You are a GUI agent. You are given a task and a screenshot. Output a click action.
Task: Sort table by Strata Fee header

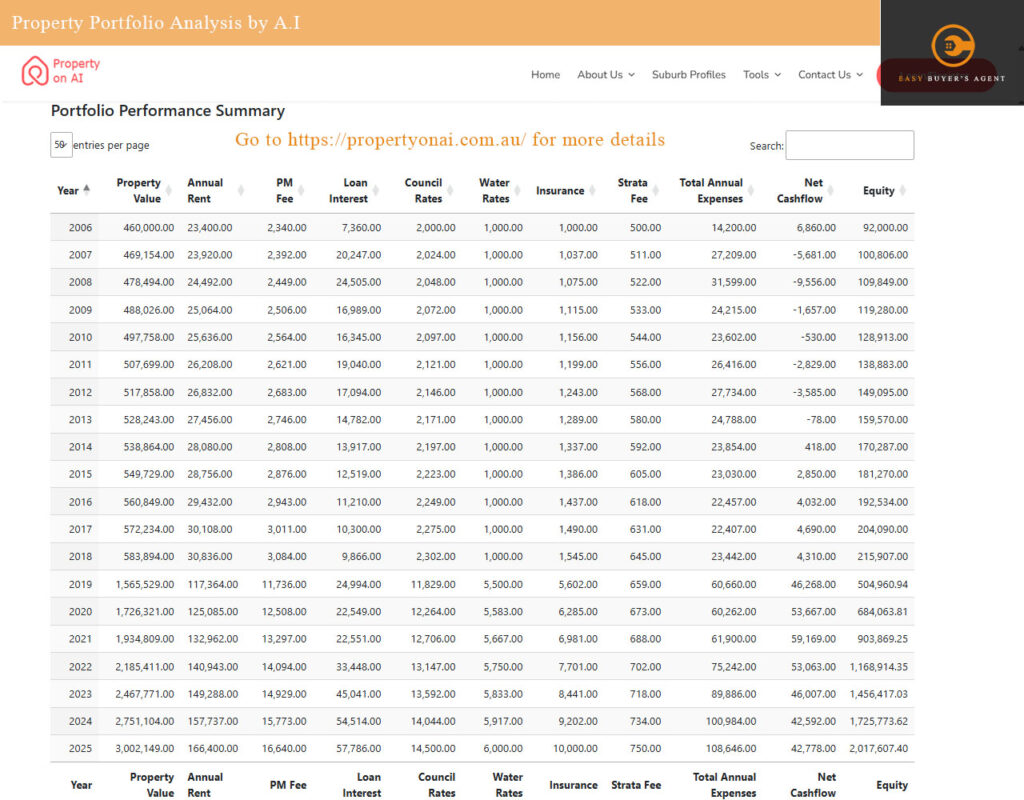[x=632, y=191]
